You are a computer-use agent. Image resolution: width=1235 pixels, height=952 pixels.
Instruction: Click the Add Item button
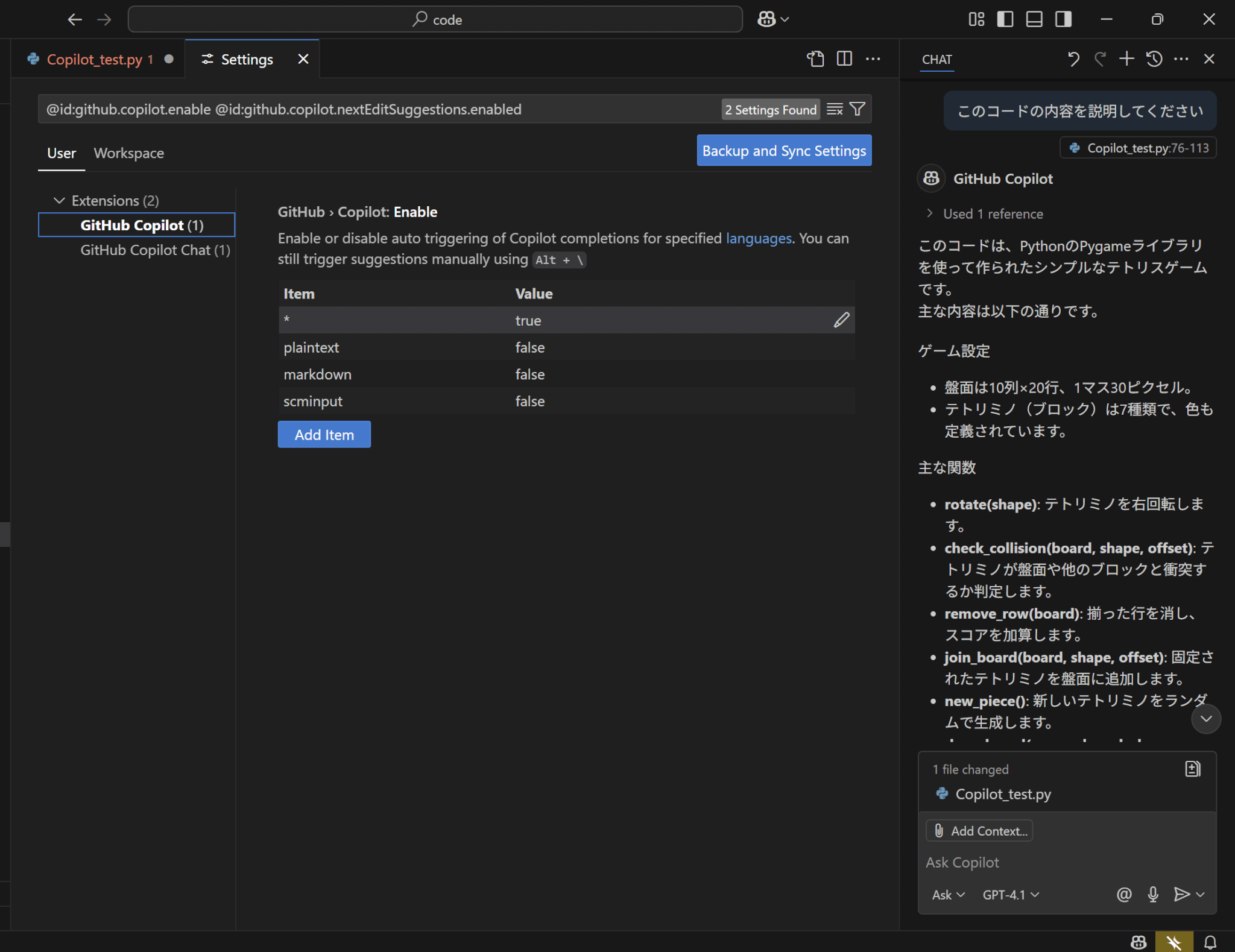pos(324,435)
